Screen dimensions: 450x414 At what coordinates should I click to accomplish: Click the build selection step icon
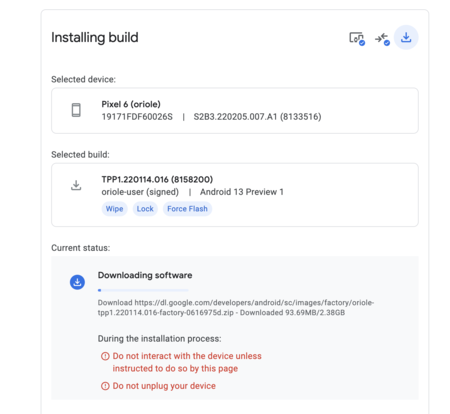tap(382, 38)
